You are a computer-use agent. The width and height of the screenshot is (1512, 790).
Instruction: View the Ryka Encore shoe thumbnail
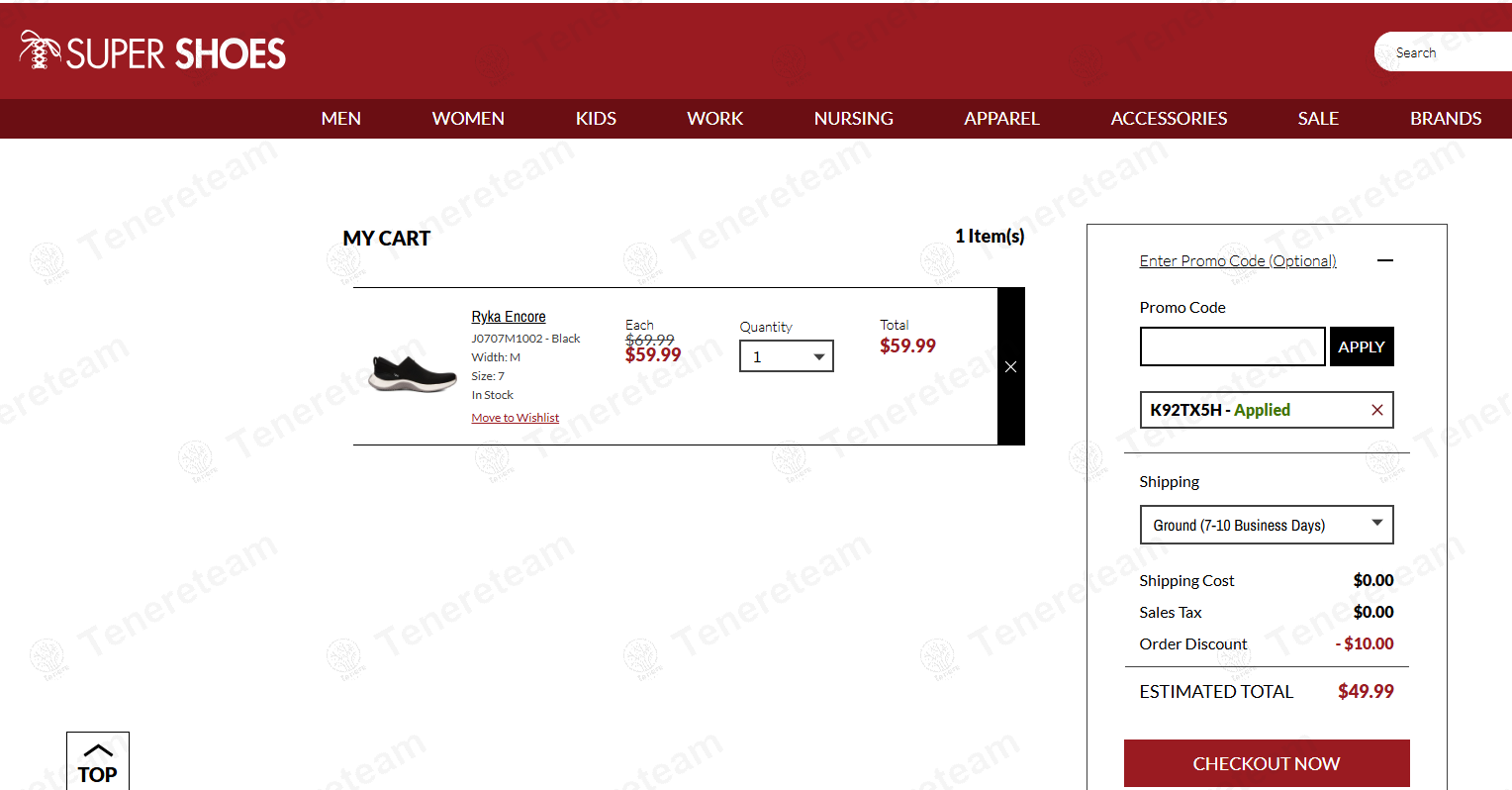(x=413, y=372)
